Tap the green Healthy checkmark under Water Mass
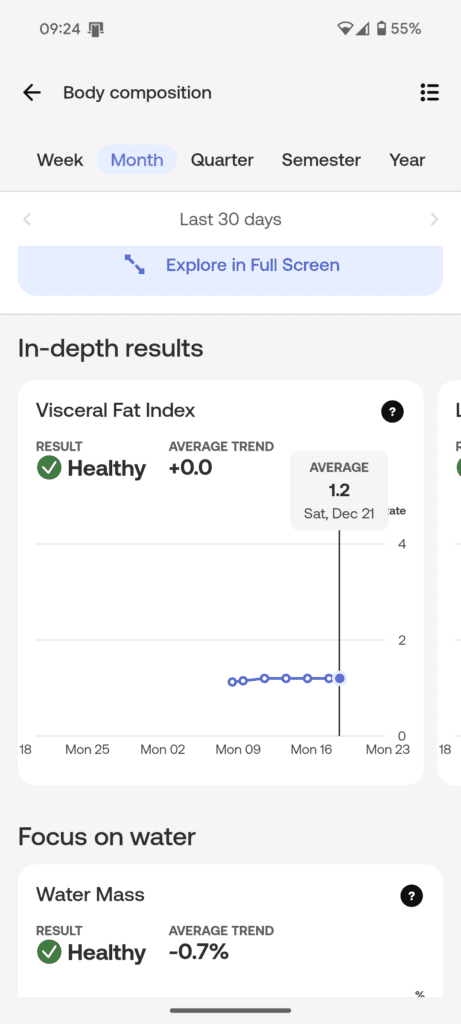This screenshot has width=461, height=1024. [49, 952]
